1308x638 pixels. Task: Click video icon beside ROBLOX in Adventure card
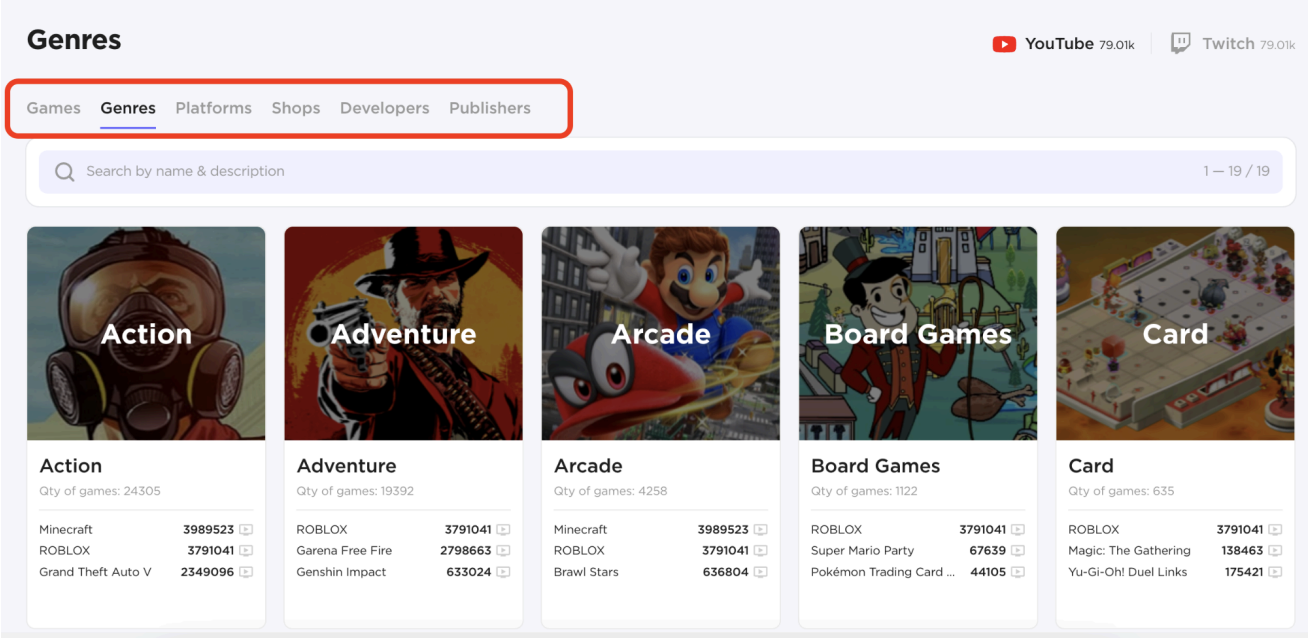(x=504, y=530)
